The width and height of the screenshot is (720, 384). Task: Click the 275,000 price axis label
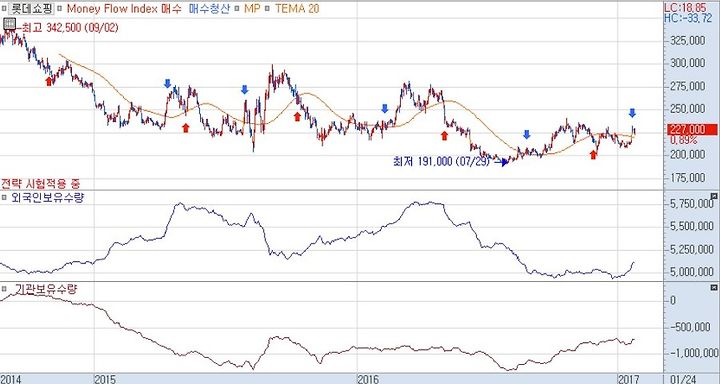coord(687,86)
